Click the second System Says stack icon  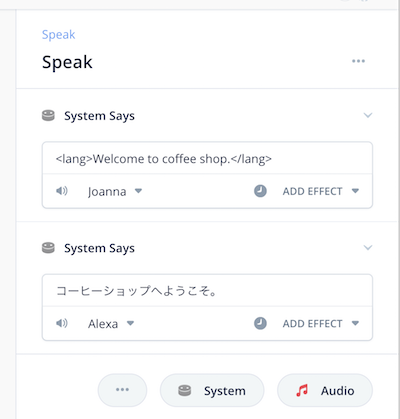[x=48, y=248]
